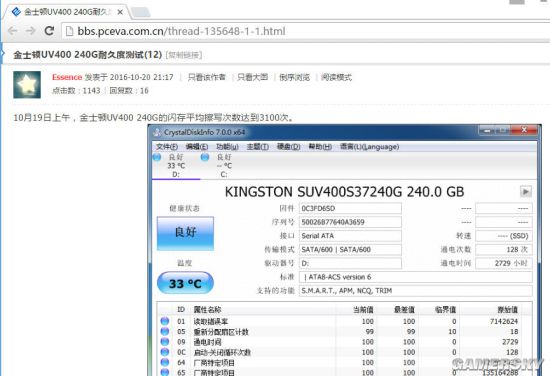550x376 pixels.
Task: Open the 文件(F) menu
Action: 167,147
